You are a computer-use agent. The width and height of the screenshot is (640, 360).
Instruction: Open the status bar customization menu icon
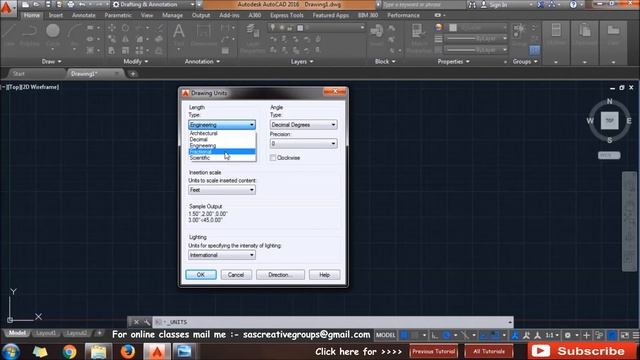[636, 335]
